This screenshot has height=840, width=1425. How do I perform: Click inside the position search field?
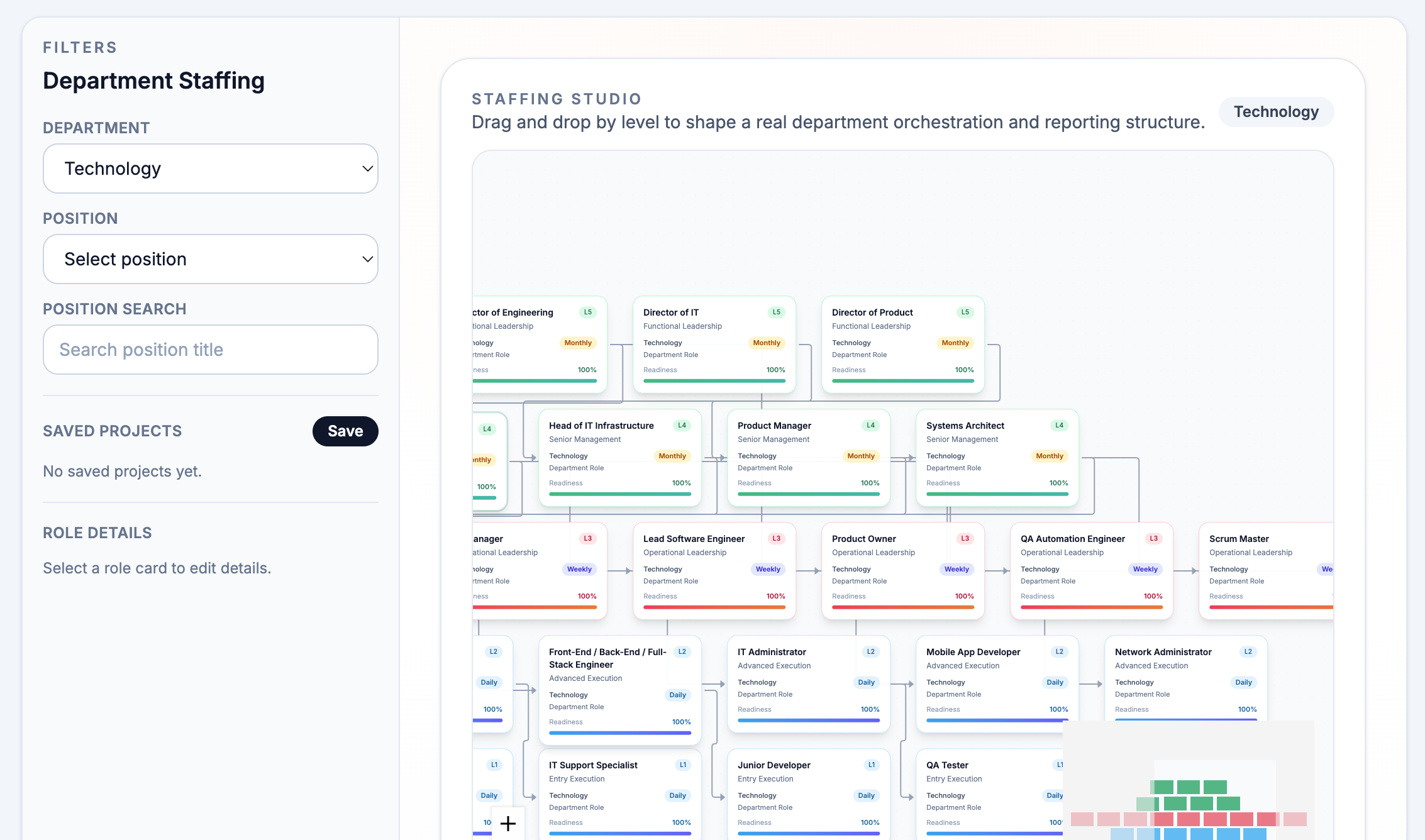coord(210,350)
